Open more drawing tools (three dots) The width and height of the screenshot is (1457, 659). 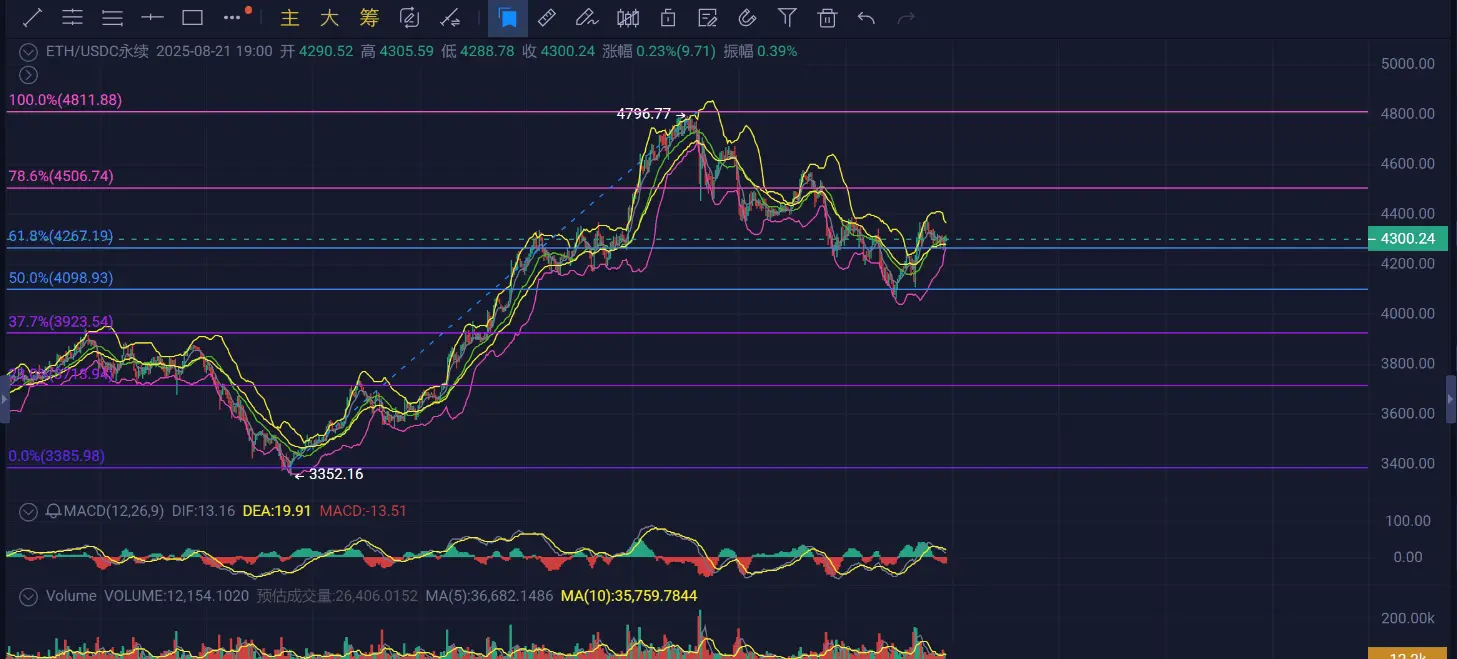233,17
